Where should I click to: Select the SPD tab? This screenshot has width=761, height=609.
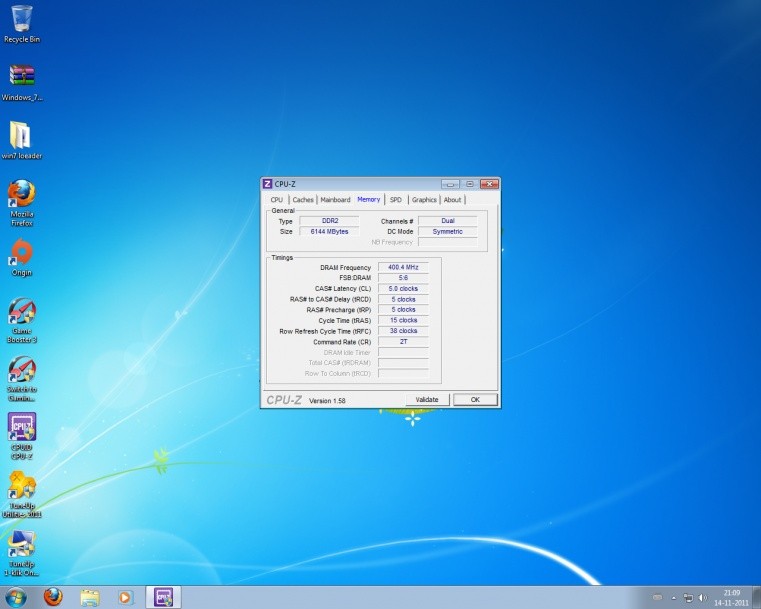click(x=396, y=200)
